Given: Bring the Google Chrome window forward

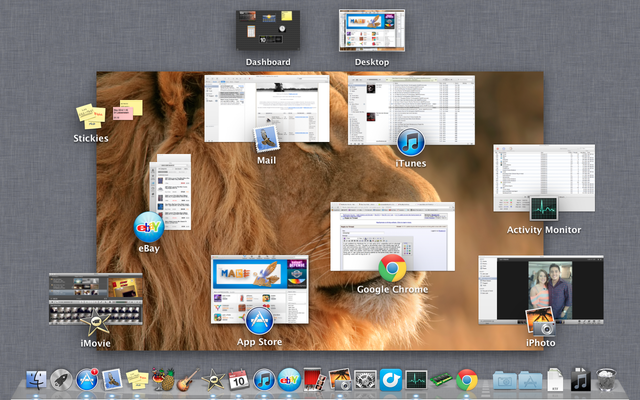Looking at the screenshot, I should pyautogui.click(x=392, y=236).
